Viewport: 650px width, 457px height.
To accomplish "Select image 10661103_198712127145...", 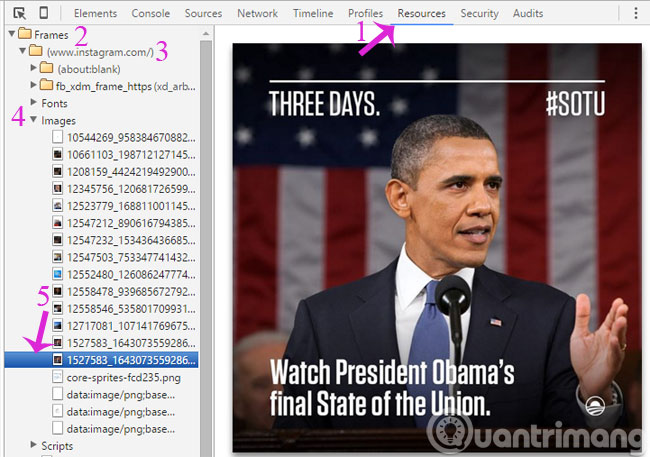I will pyautogui.click(x=131, y=155).
